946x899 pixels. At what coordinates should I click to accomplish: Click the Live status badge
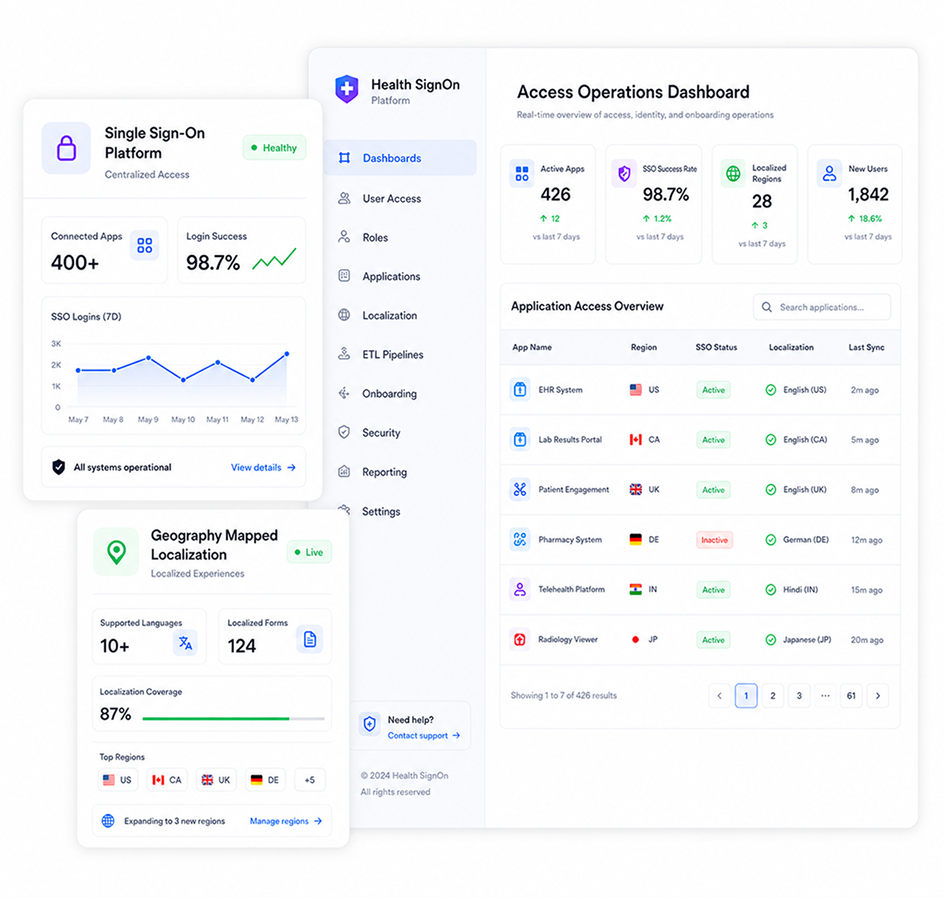(x=309, y=552)
